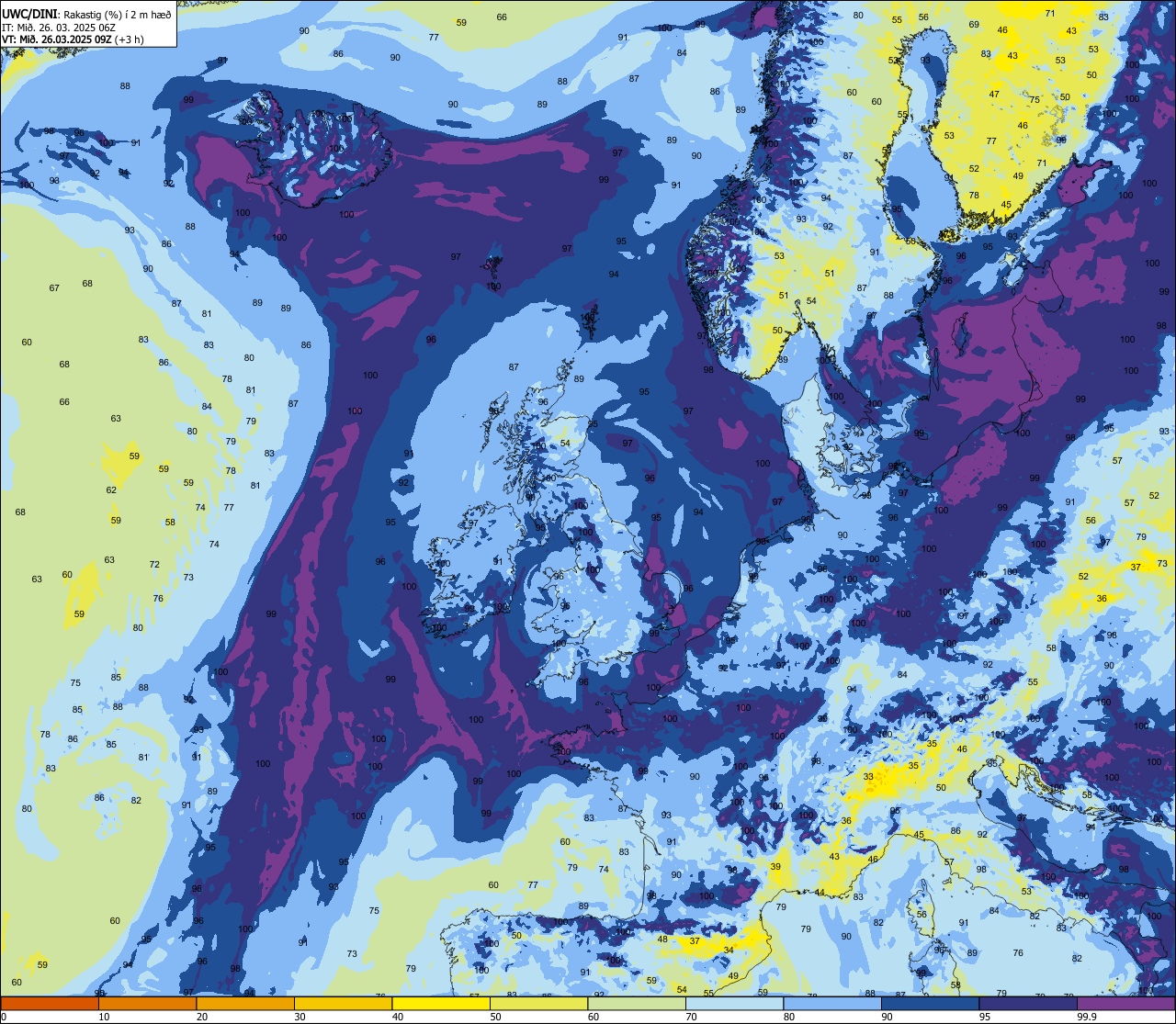
Task: Click light blue swatch between 70 and 80
Action: point(734,1004)
